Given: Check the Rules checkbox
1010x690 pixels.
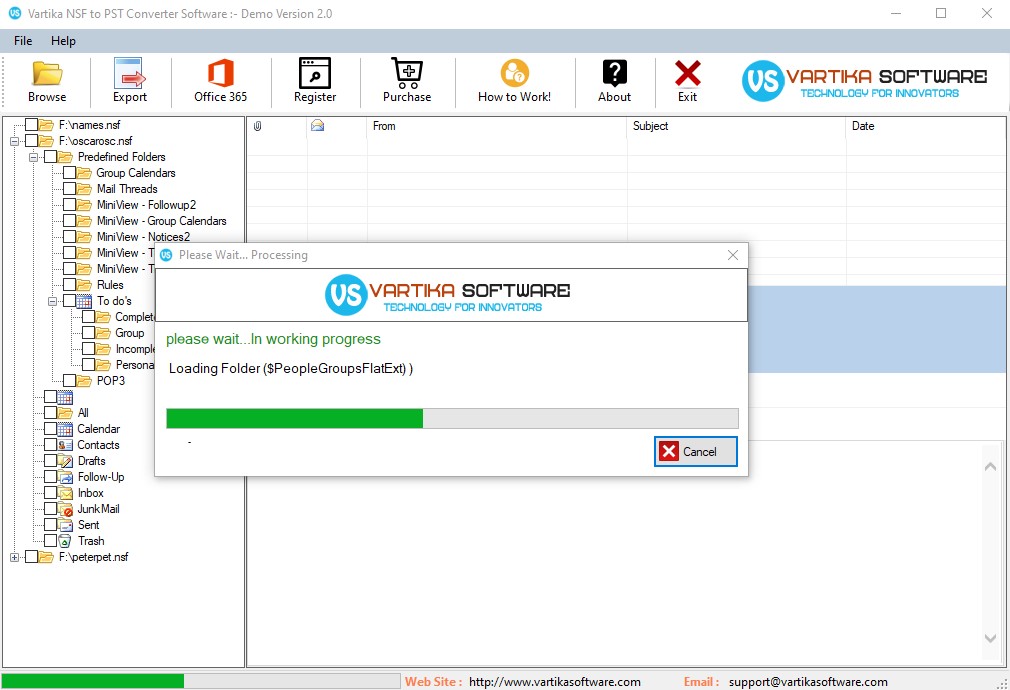Looking at the screenshot, I should 70,285.
